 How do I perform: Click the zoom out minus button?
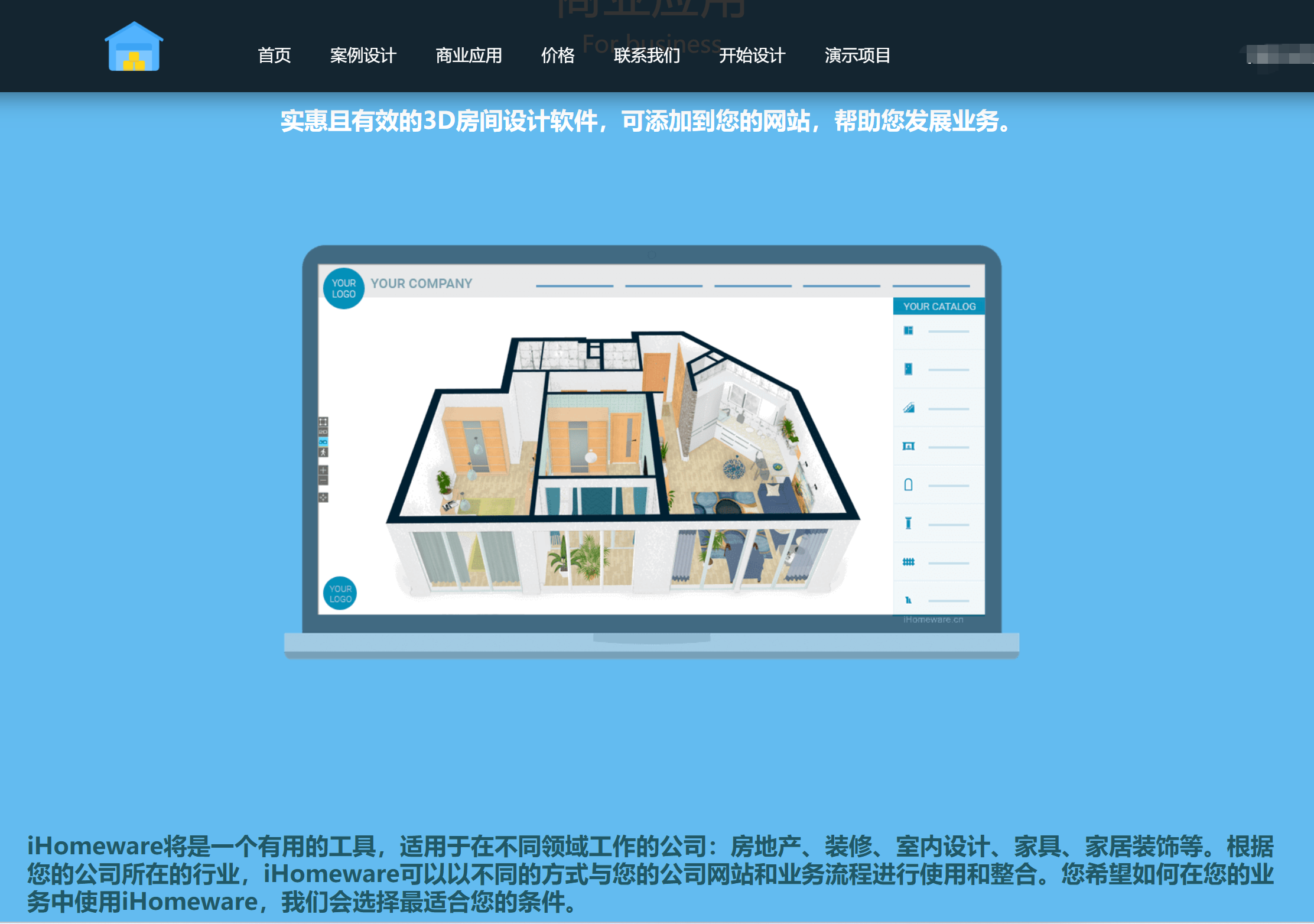click(323, 481)
